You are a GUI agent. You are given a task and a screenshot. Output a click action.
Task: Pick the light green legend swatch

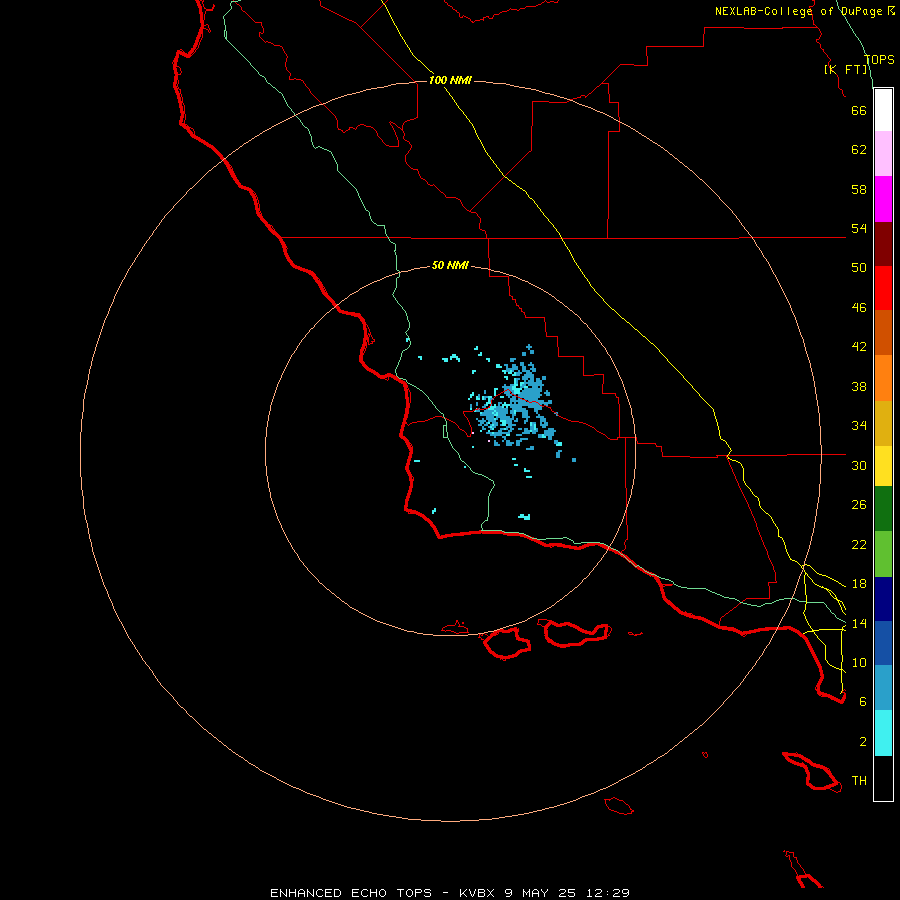[883, 554]
